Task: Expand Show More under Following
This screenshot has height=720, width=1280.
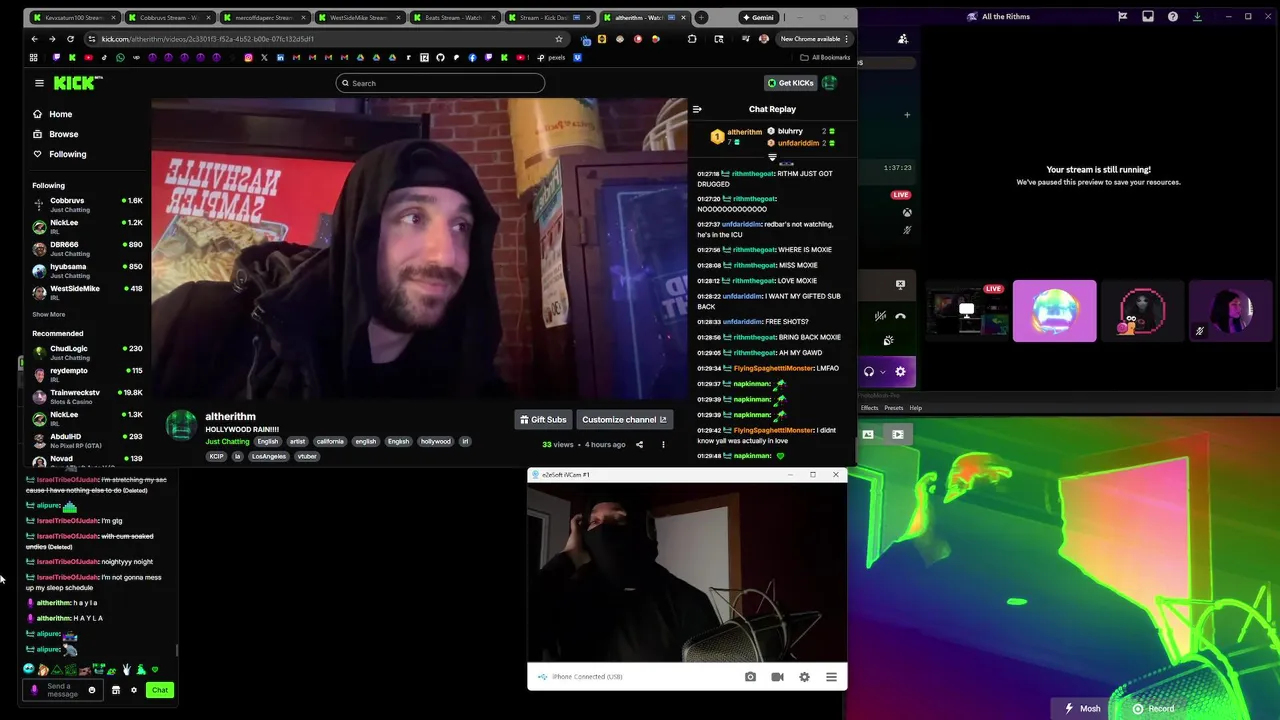Action: pos(48,314)
